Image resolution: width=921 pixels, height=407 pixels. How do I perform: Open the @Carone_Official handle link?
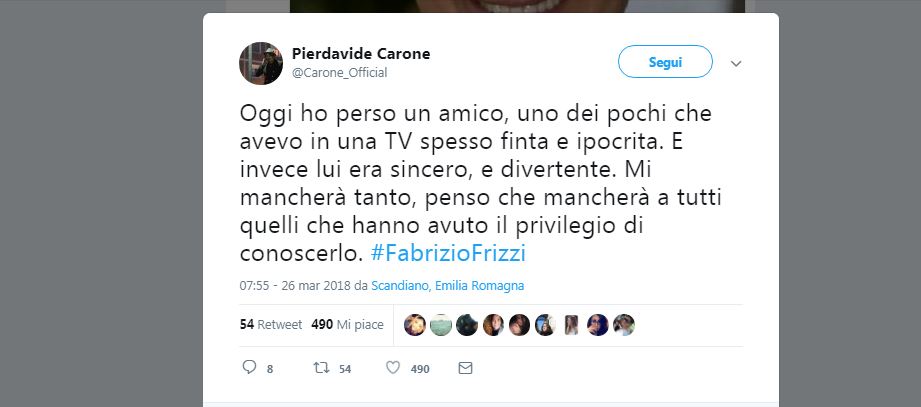(340, 73)
